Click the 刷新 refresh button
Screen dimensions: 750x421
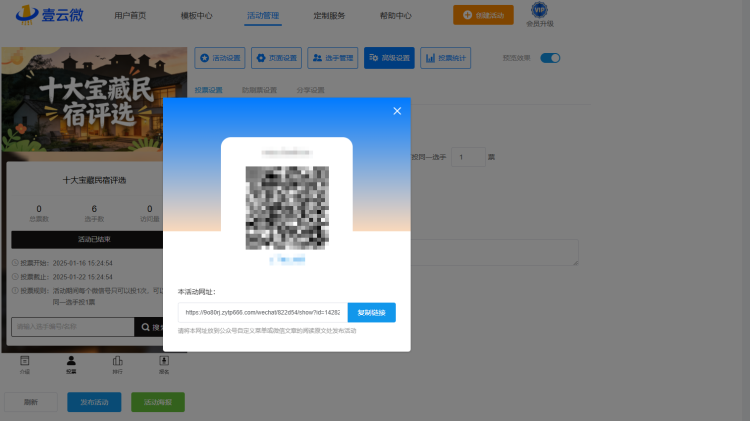[31, 402]
